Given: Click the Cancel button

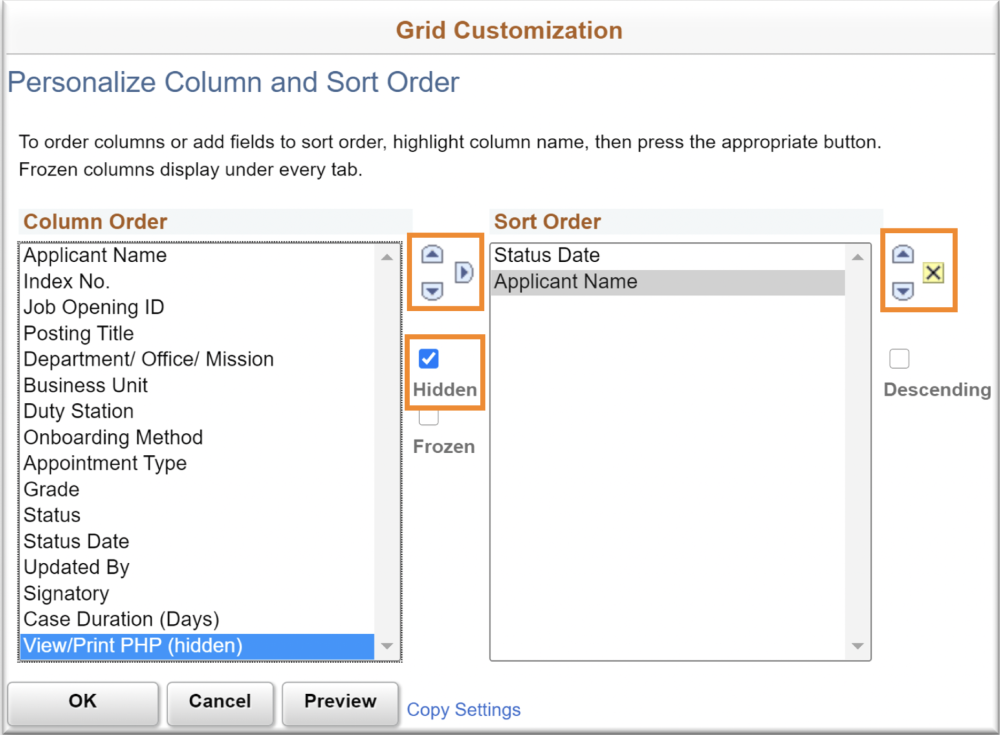Looking at the screenshot, I should (x=220, y=702).
